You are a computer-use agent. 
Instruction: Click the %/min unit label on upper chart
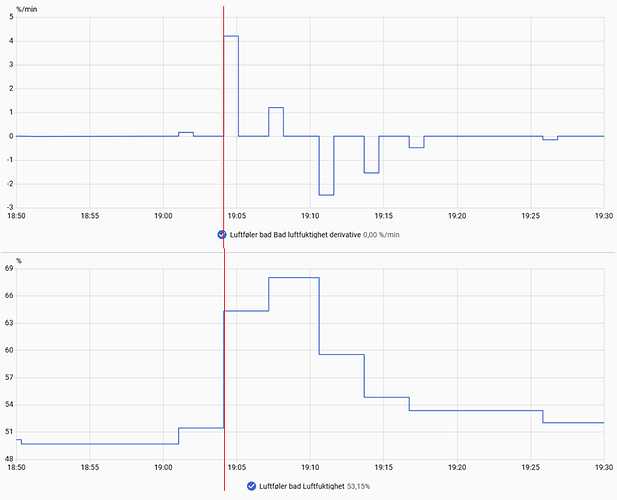pyautogui.click(x=27, y=9)
